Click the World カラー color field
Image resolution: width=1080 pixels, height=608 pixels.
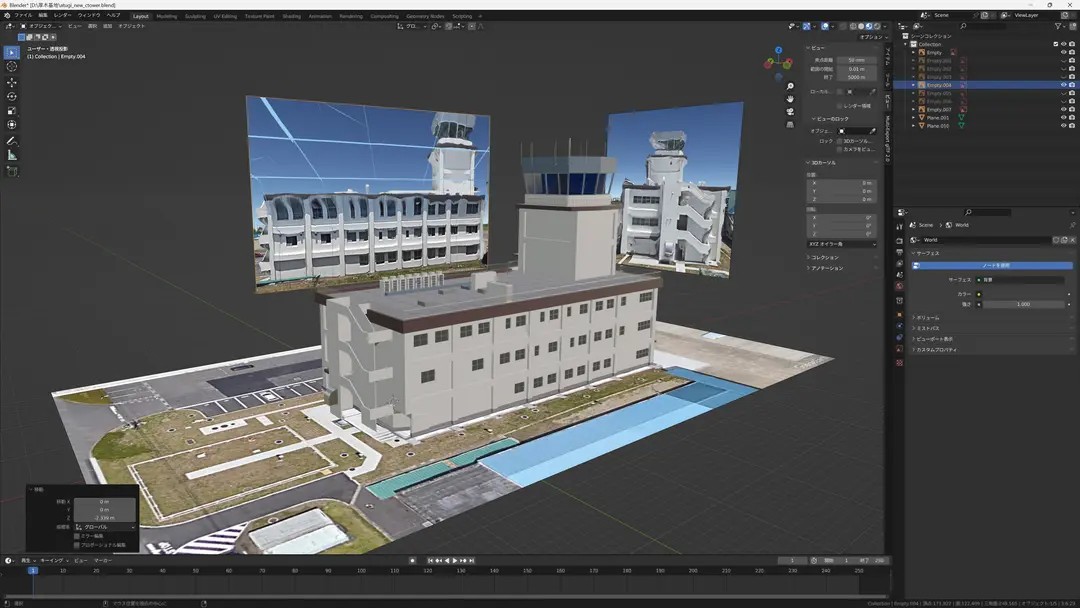coord(1024,294)
